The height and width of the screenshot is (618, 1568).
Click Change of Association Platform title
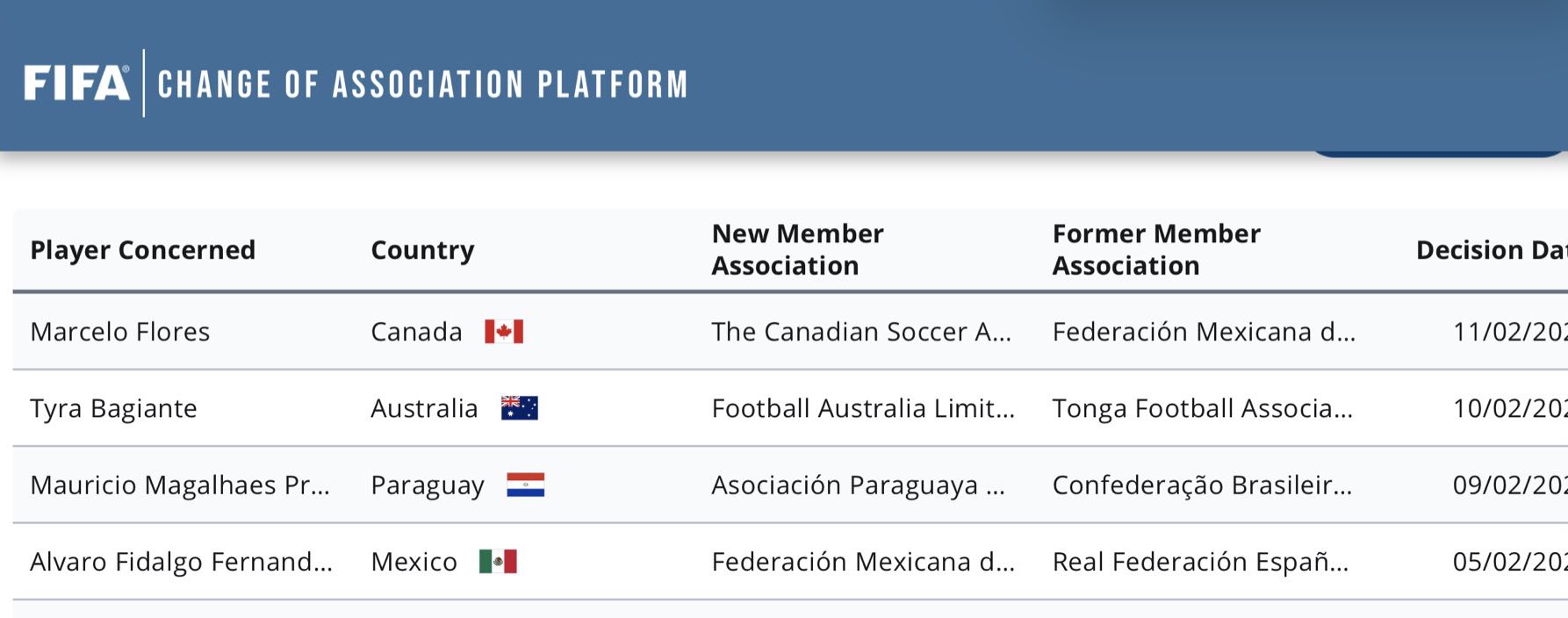(422, 84)
